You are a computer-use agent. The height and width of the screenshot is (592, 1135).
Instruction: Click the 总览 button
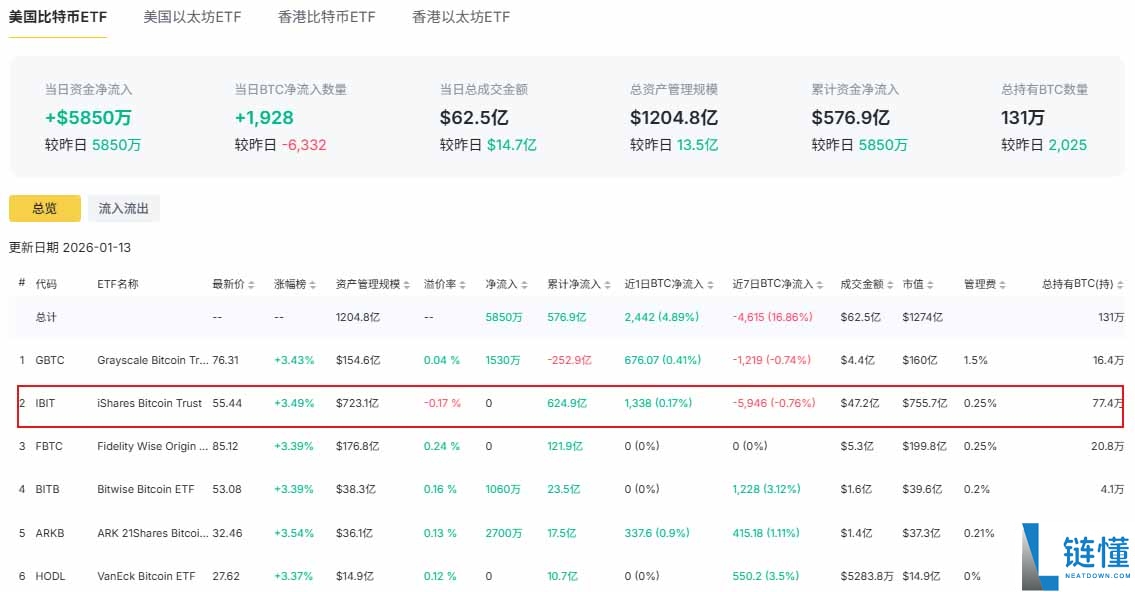[45, 208]
